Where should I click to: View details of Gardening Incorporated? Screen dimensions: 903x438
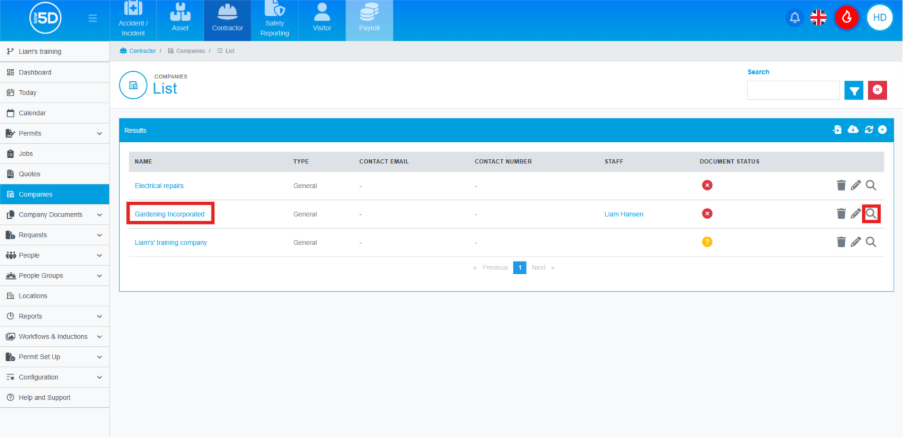point(871,213)
